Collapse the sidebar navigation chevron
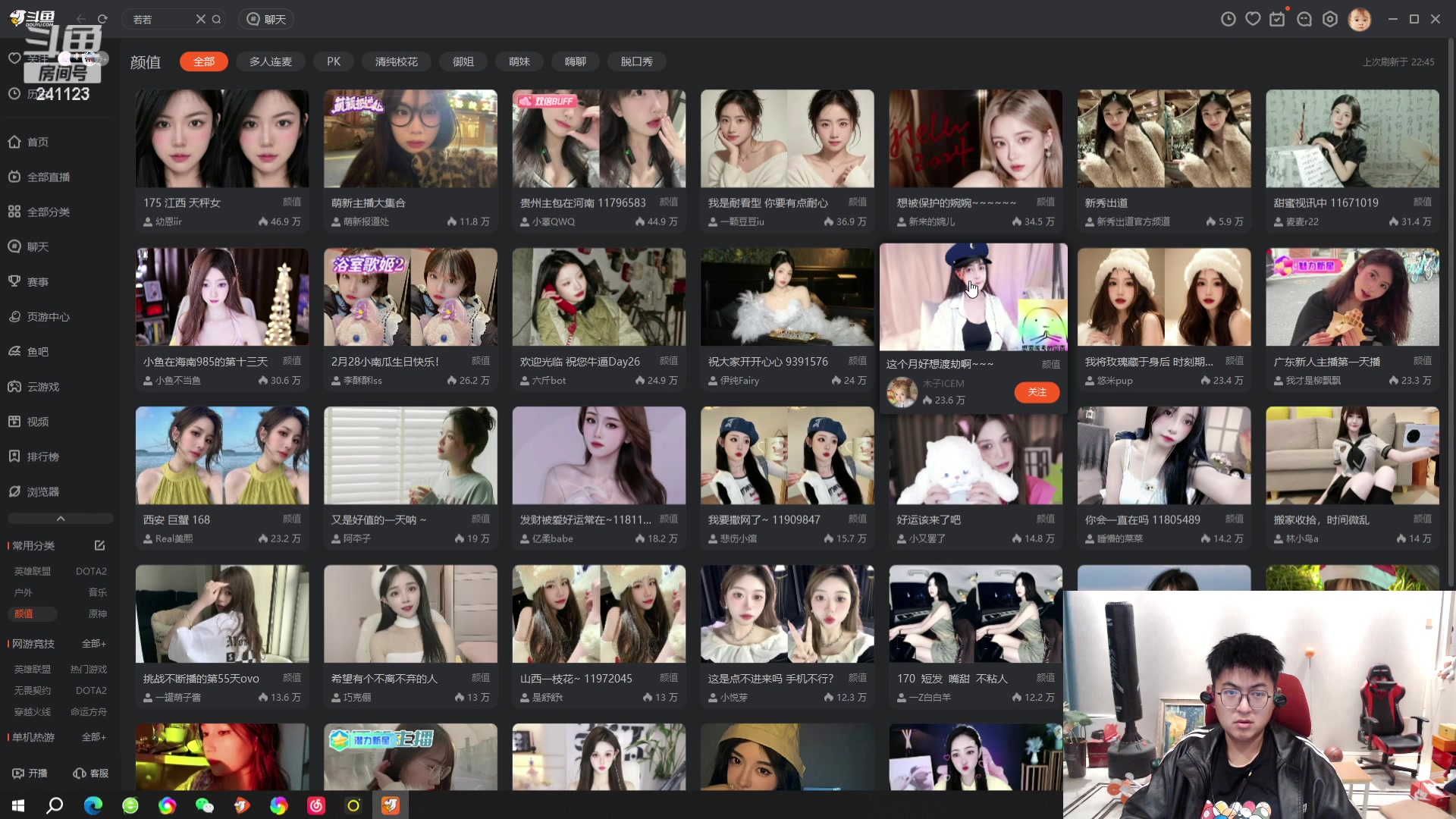 tap(61, 519)
